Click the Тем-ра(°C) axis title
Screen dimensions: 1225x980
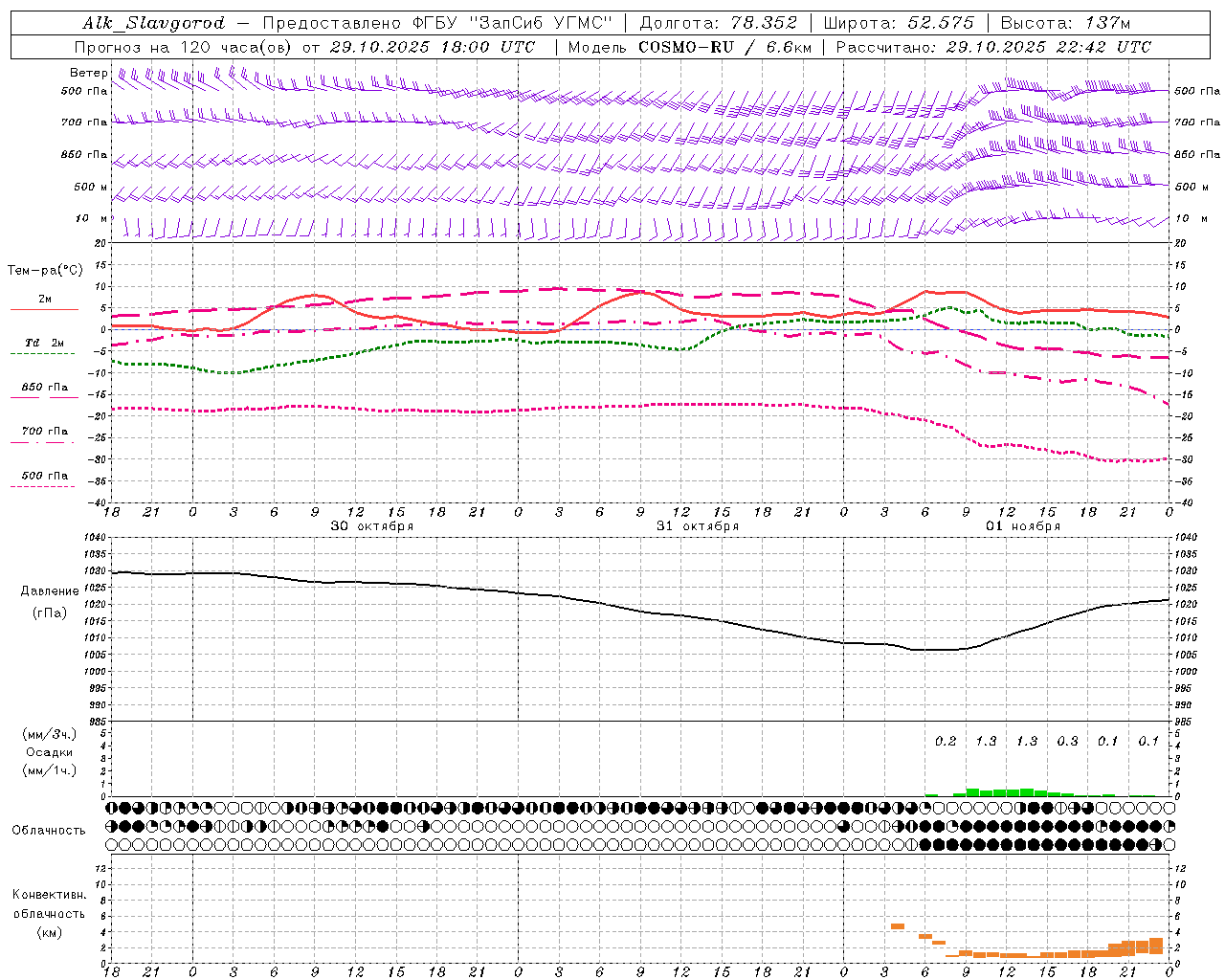pyautogui.click(x=45, y=271)
